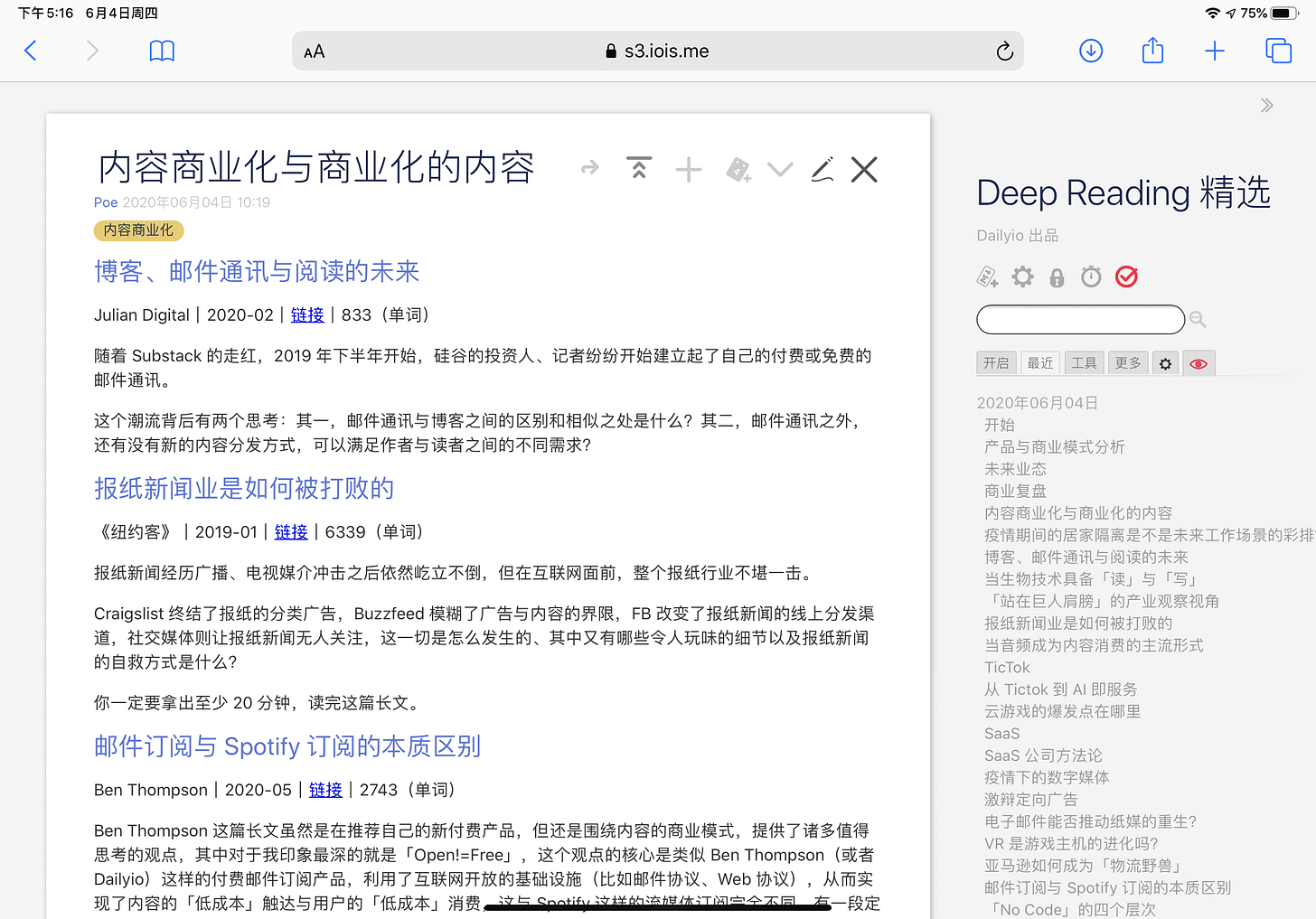Open sidebar entry 「站在巨人肩膀」的产业观察视角

click(1102, 601)
